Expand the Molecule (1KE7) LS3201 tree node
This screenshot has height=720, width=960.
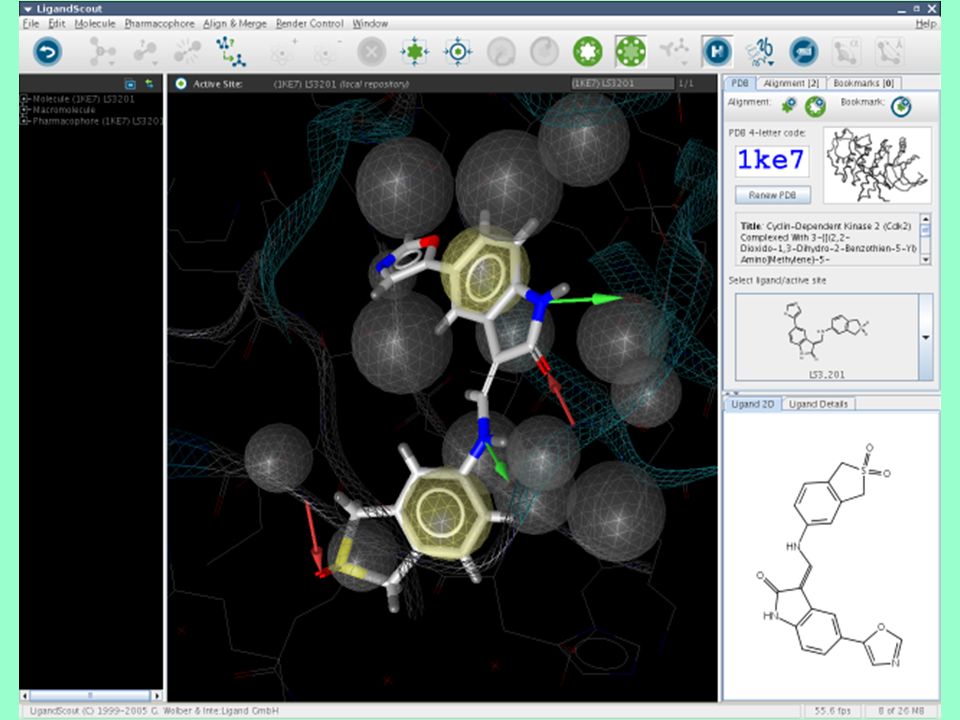coord(25,99)
